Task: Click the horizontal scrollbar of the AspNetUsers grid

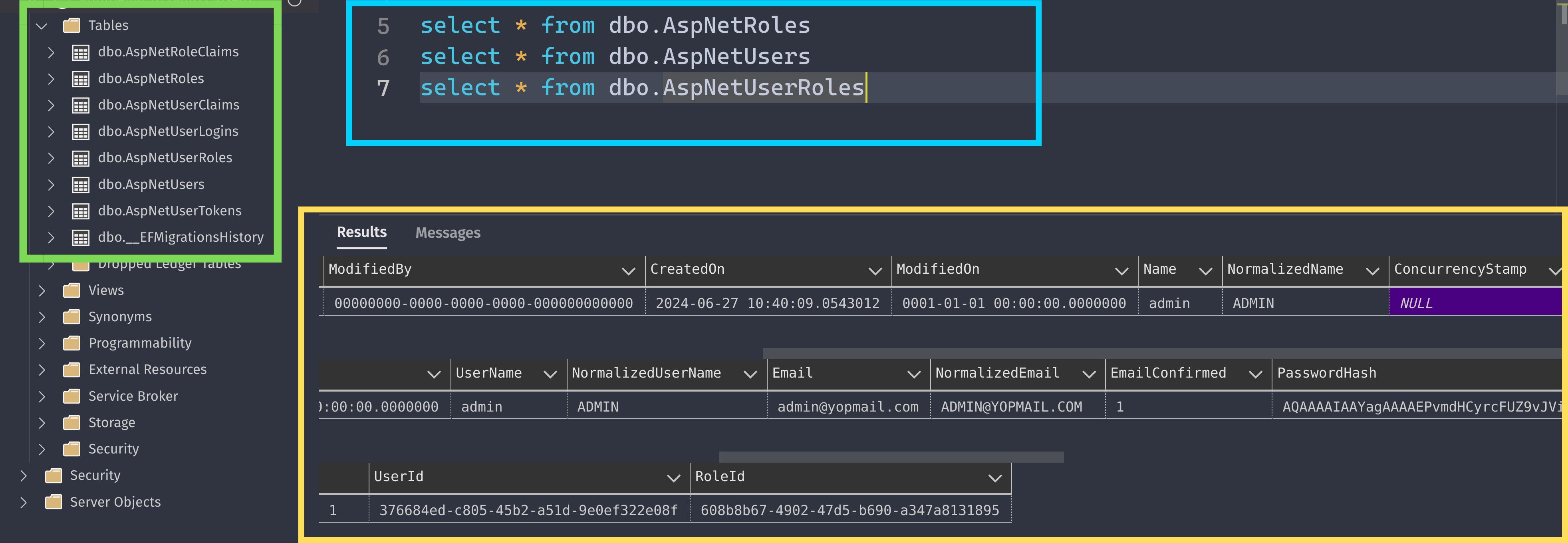Action: (891, 457)
